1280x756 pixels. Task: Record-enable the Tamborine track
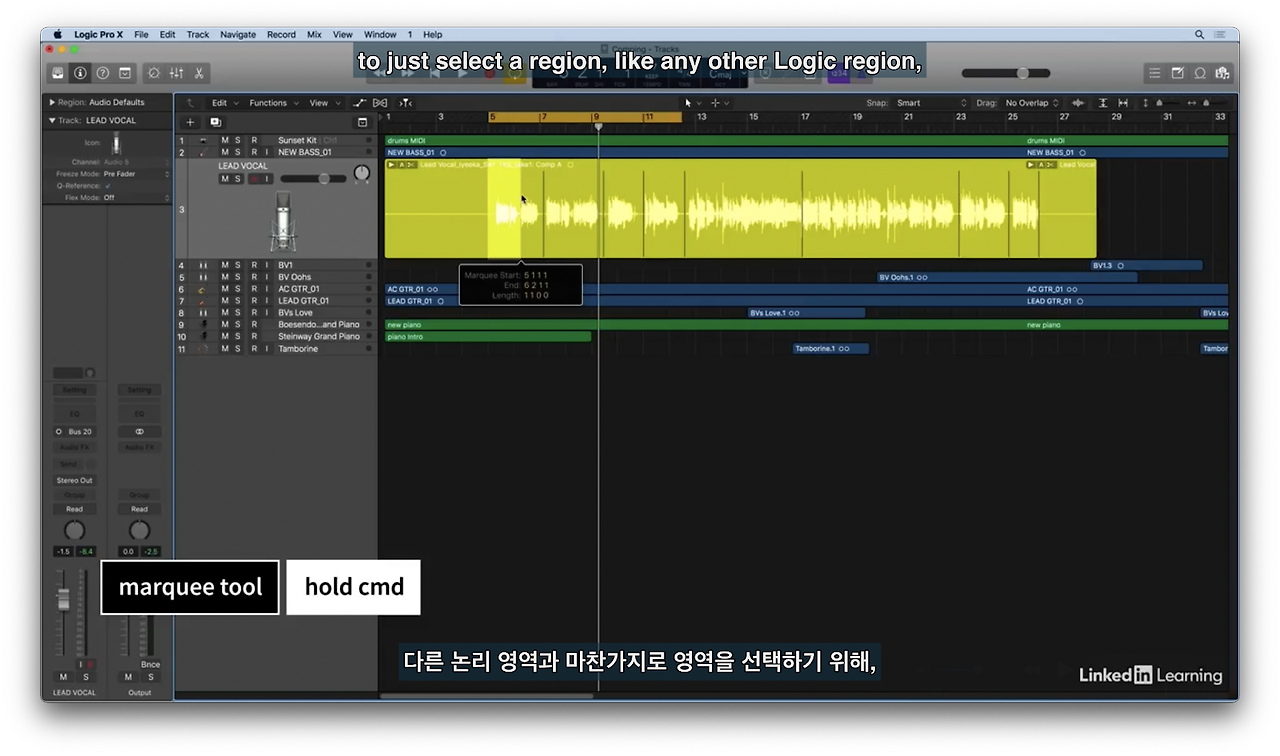click(253, 349)
